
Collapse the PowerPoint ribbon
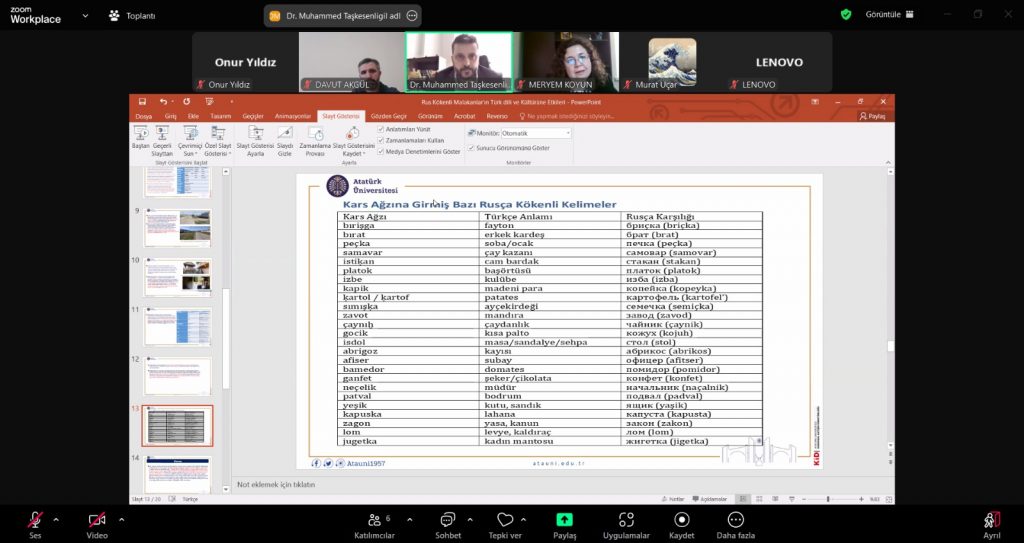click(888, 161)
